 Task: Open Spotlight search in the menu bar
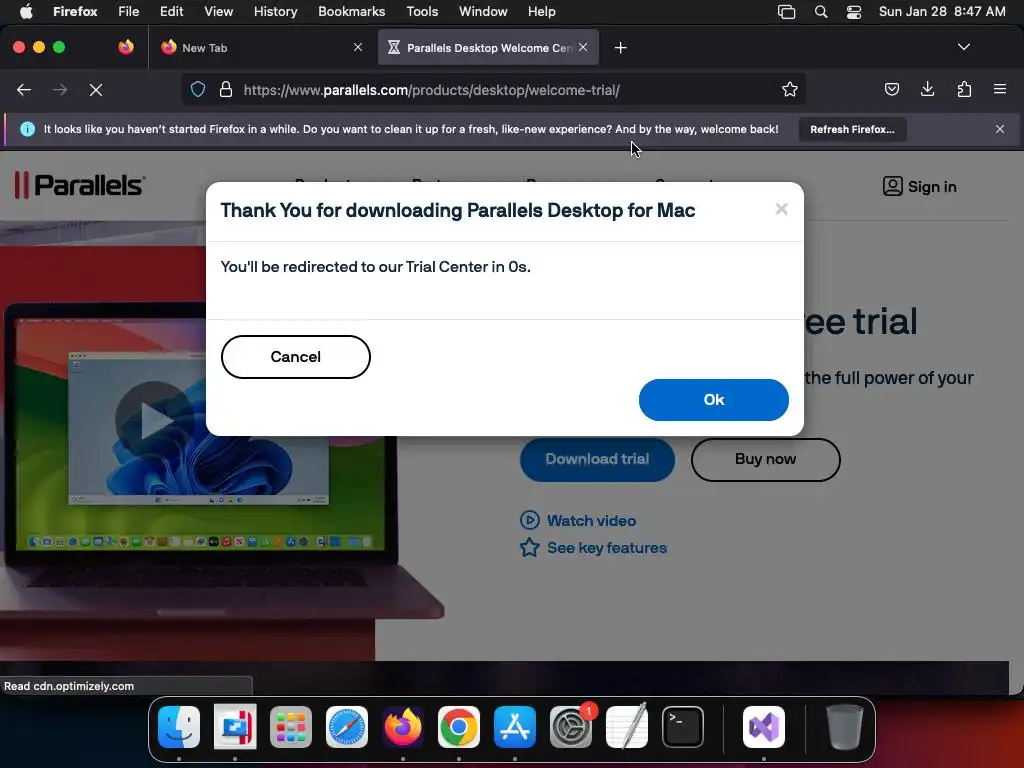point(821,12)
